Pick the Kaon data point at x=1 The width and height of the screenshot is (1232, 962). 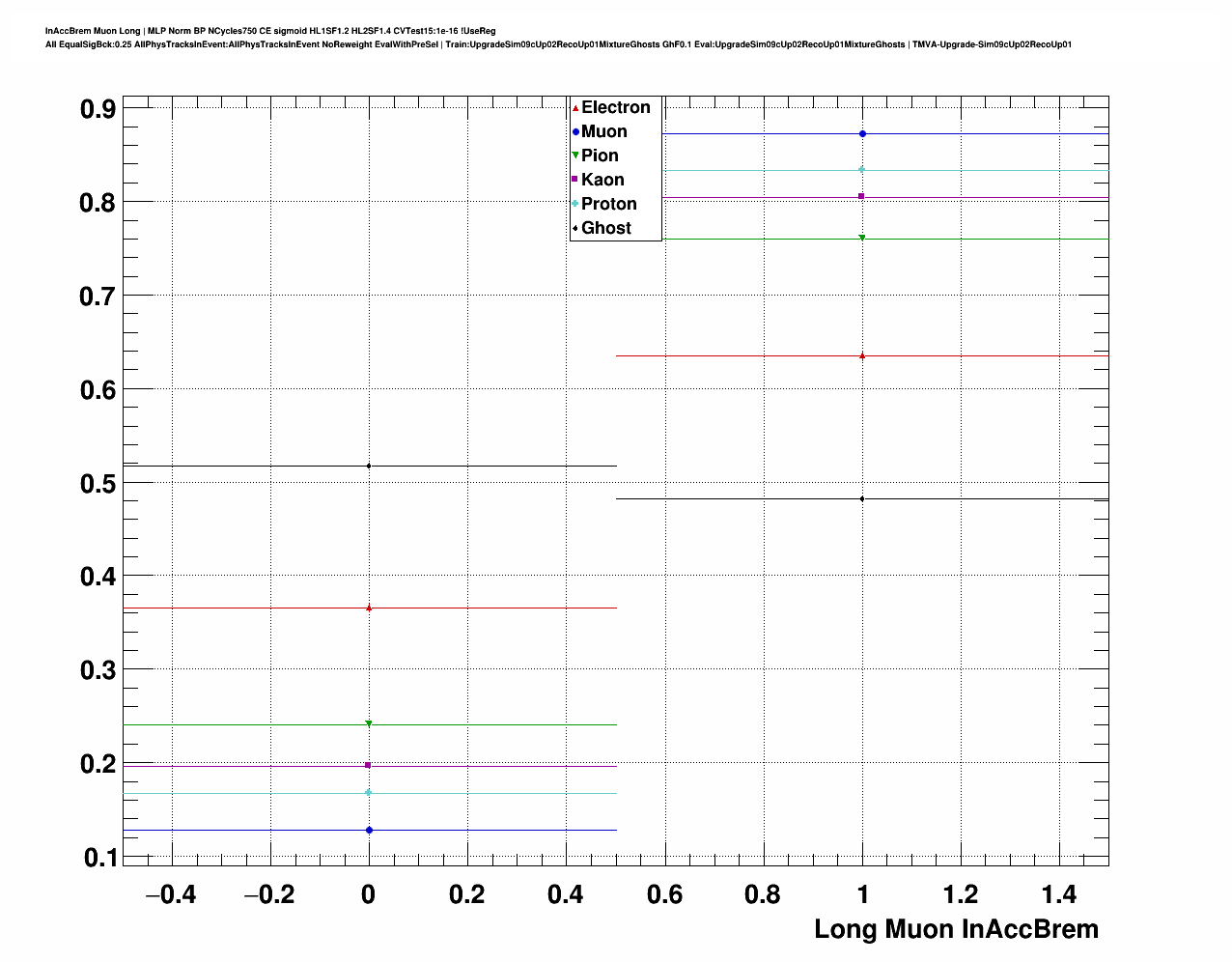tap(862, 197)
